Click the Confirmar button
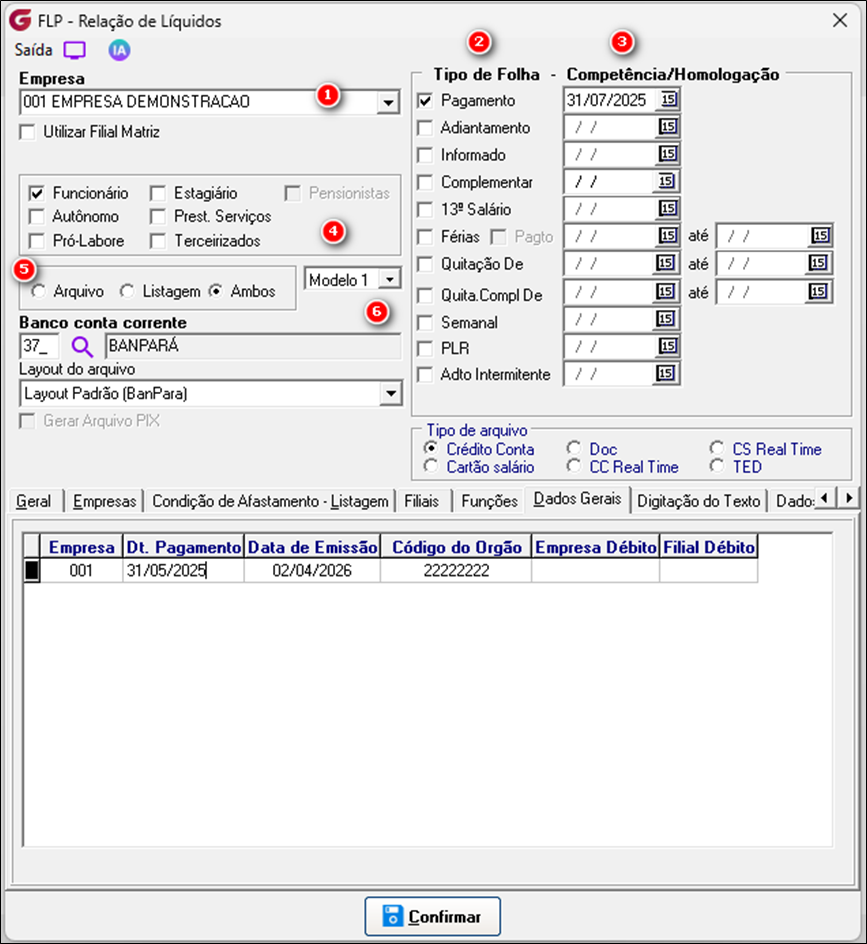Image resolution: width=867 pixels, height=944 pixels. (432, 916)
